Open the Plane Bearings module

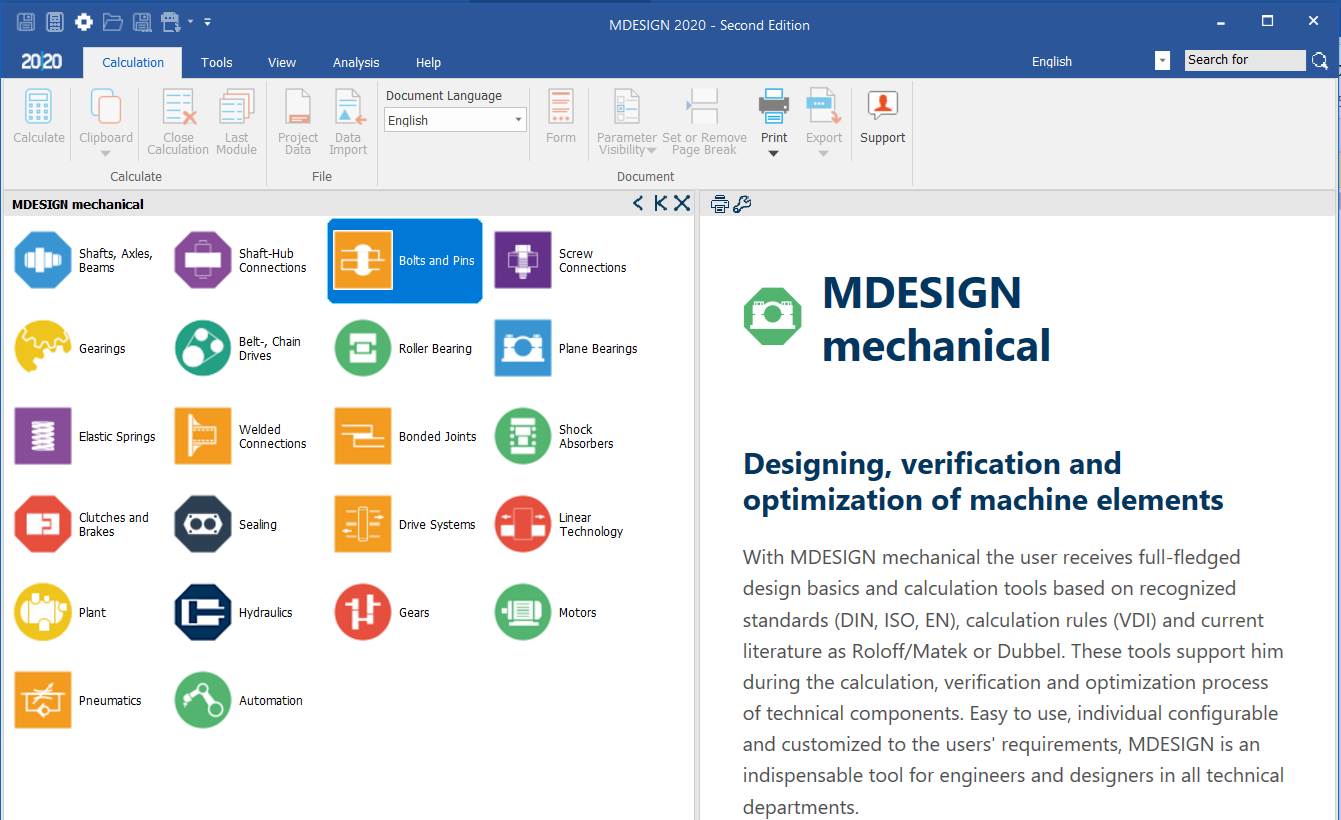coord(567,348)
